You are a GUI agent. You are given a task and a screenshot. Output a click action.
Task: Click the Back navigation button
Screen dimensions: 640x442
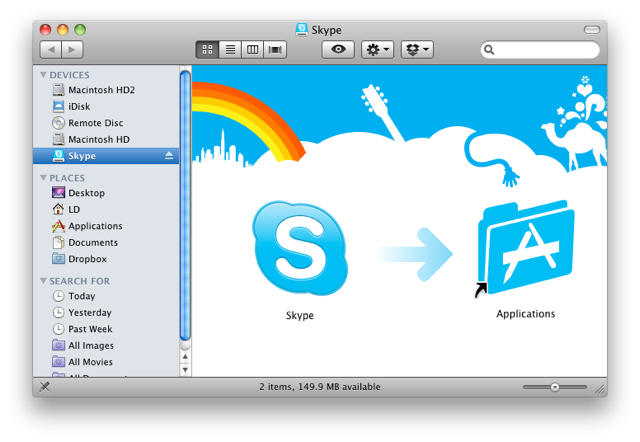click(51, 49)
